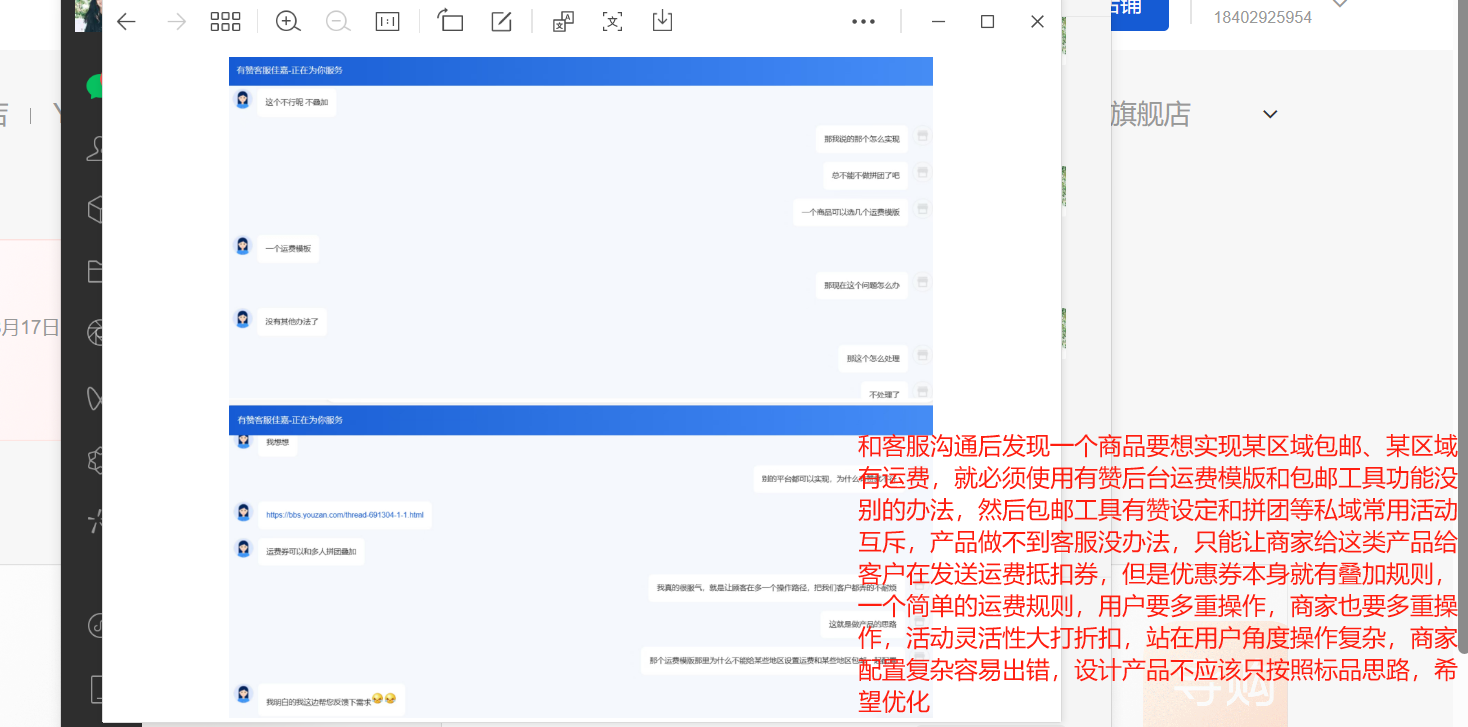Screen dimensions: 1468x727
Task: Click the message 总不能不做拼团了吧
Action: coord(865,175)
